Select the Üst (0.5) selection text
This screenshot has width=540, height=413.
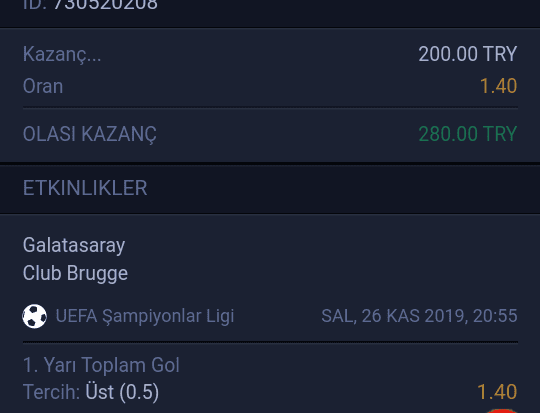coord(122,392)
